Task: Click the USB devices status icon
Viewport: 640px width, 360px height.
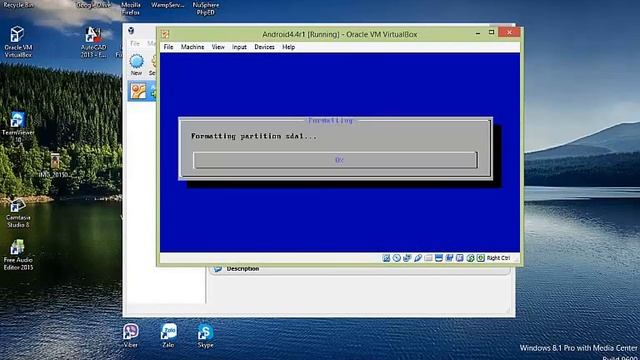Action: pos(418,258)
